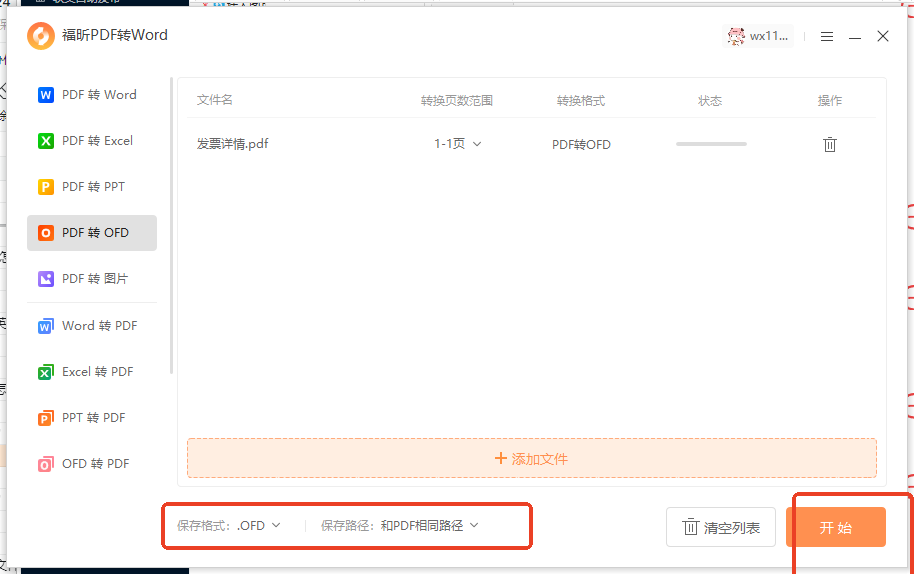Switch to OFD 转 PDF mode

92,464
